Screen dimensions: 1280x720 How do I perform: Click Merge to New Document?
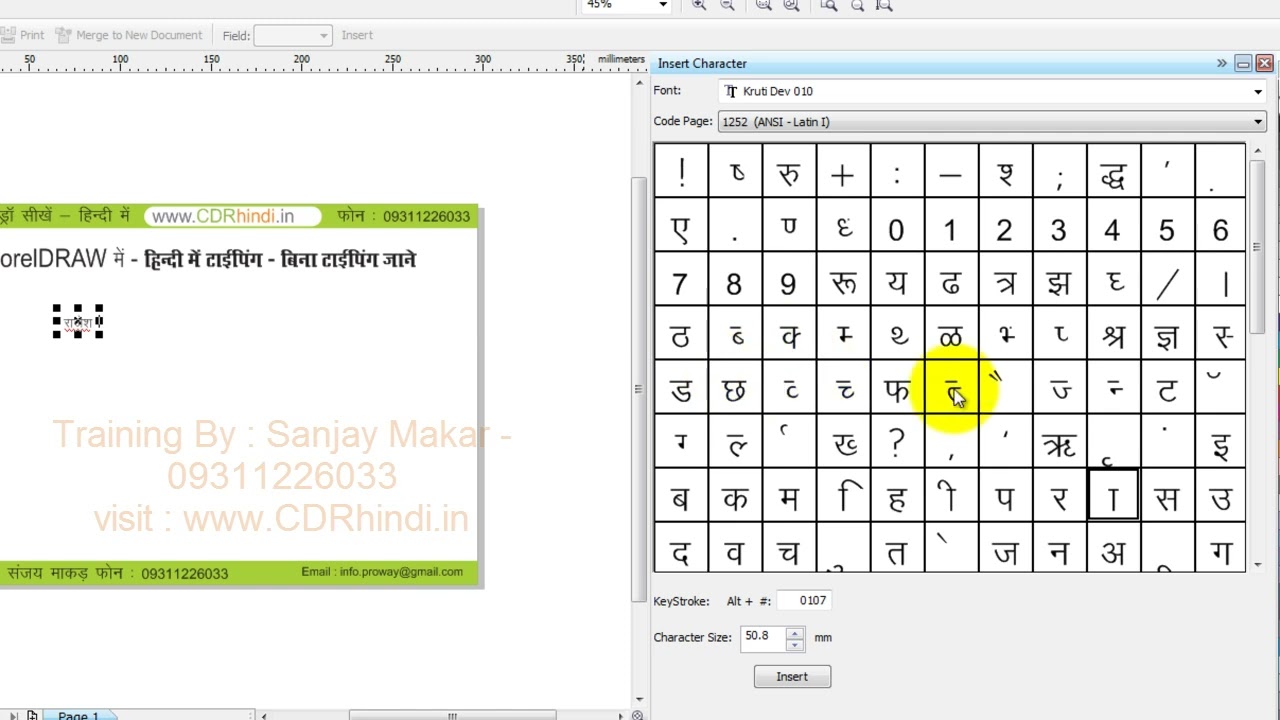[x=129, y=35]
